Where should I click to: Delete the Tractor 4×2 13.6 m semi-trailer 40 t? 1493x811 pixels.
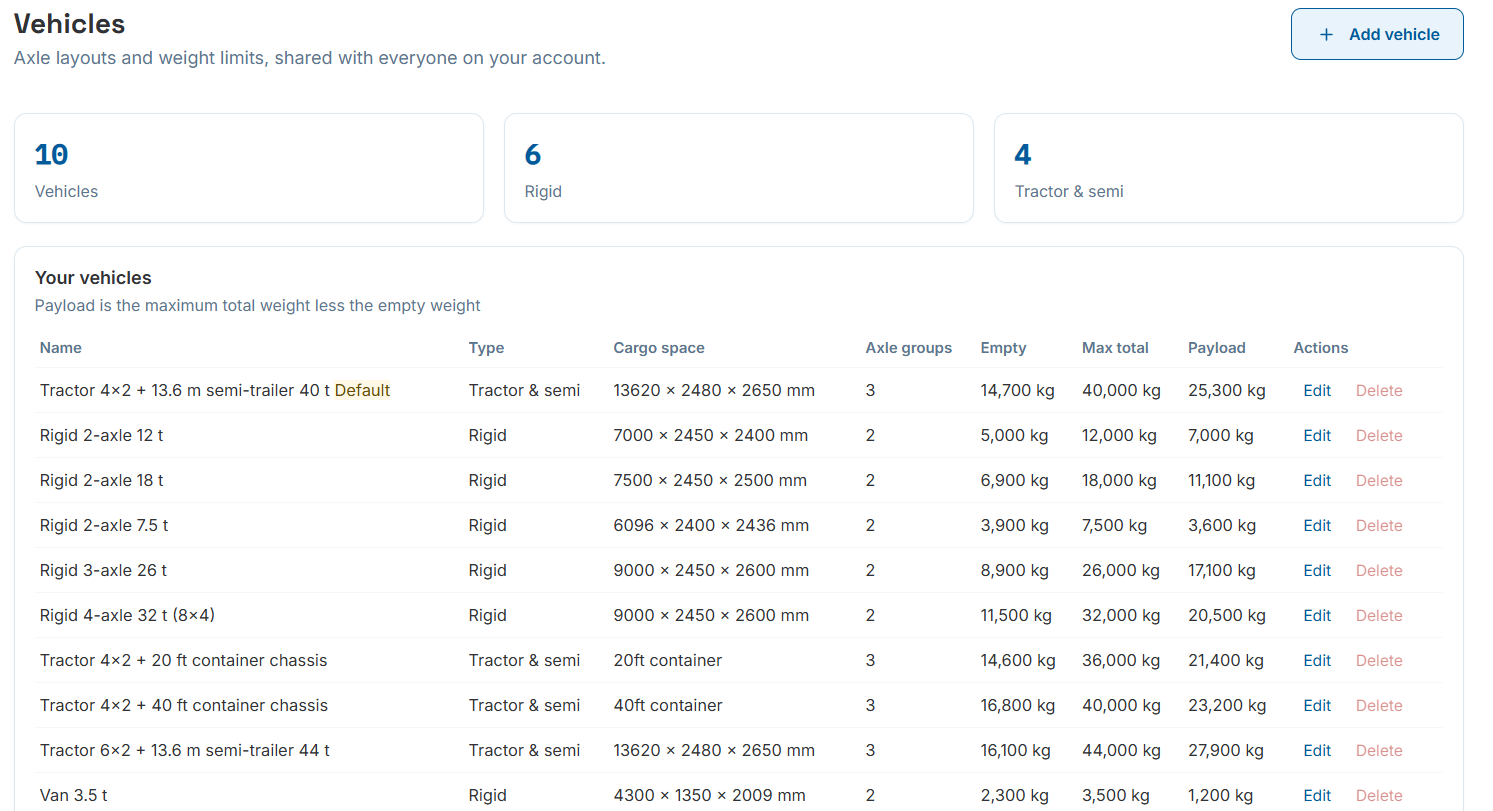click(x=1379, y=391)
